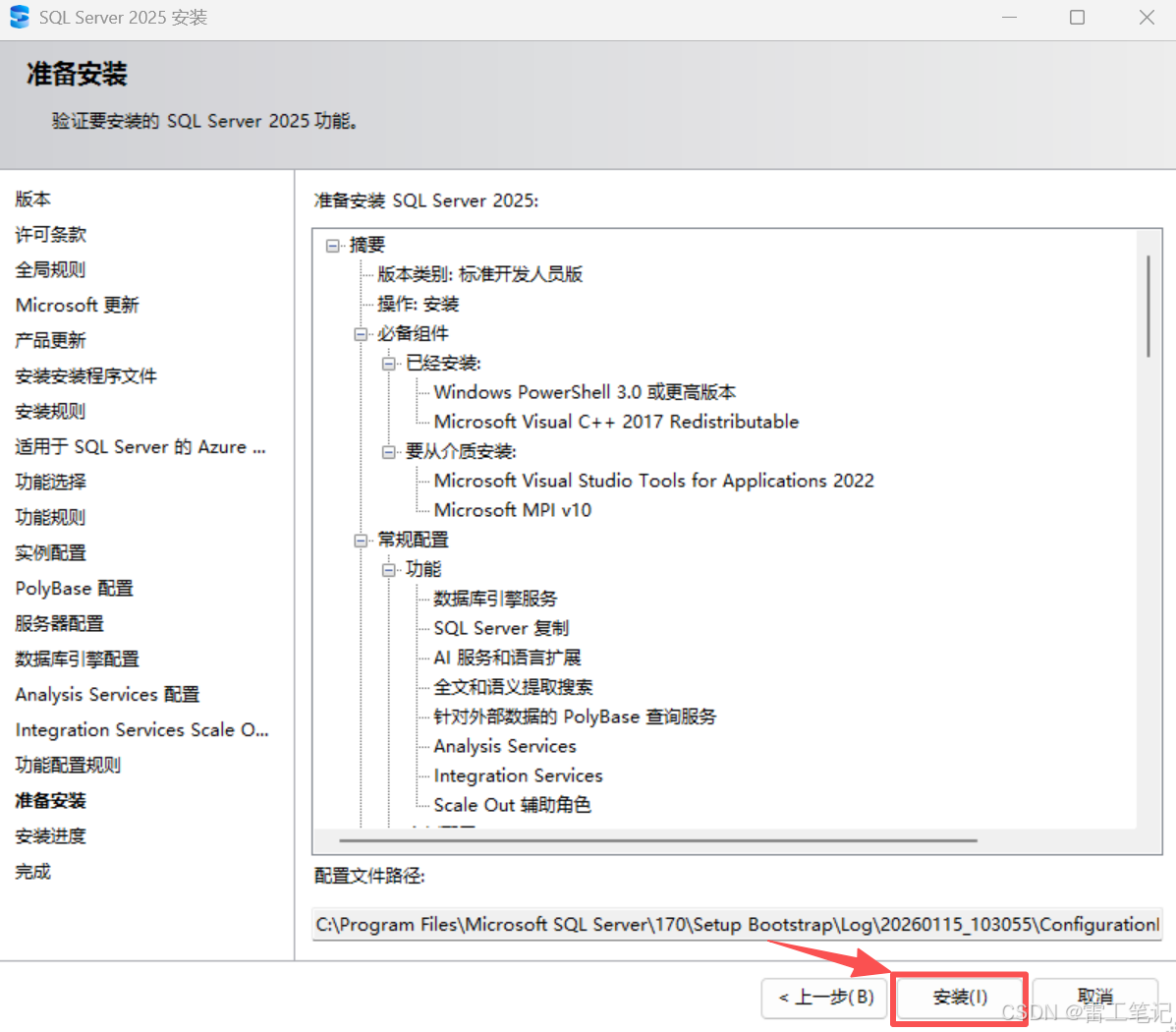Select 全文和语义提取搜索 tree row
This screenshot has height=1032, width=1176.
pos(514,687)
